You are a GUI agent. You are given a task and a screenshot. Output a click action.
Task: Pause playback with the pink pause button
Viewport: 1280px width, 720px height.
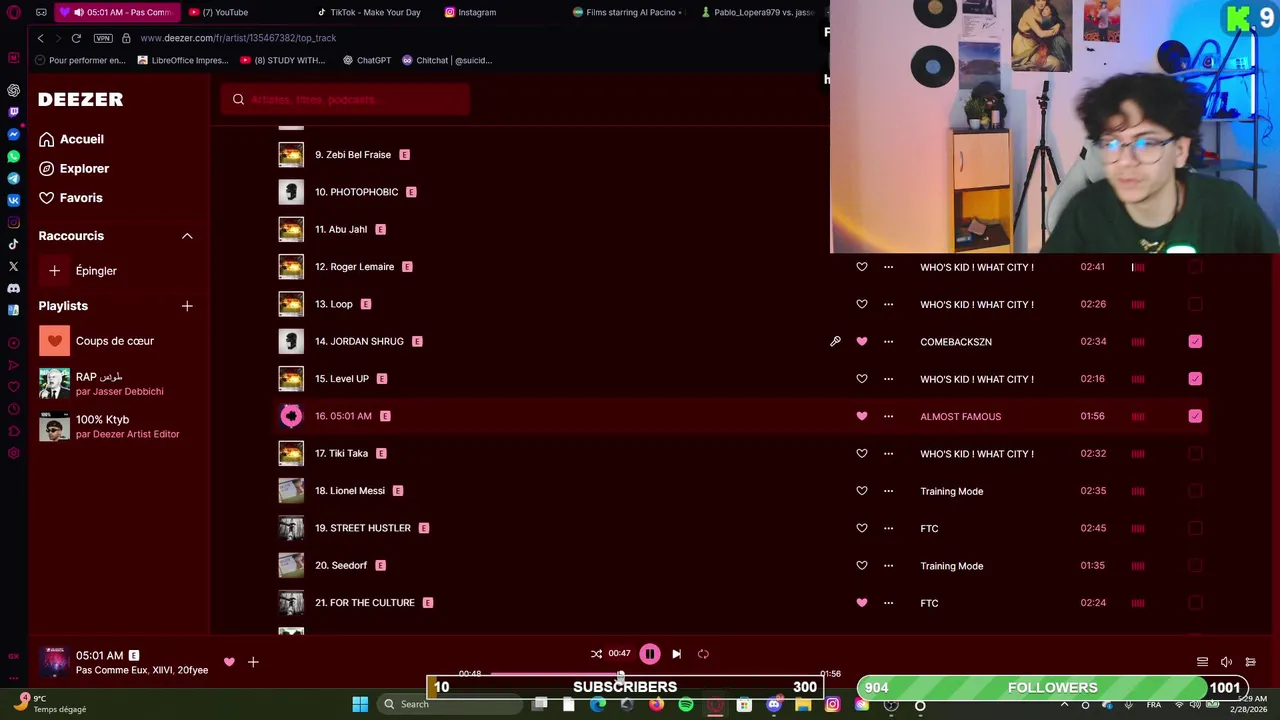coord(649,654)
